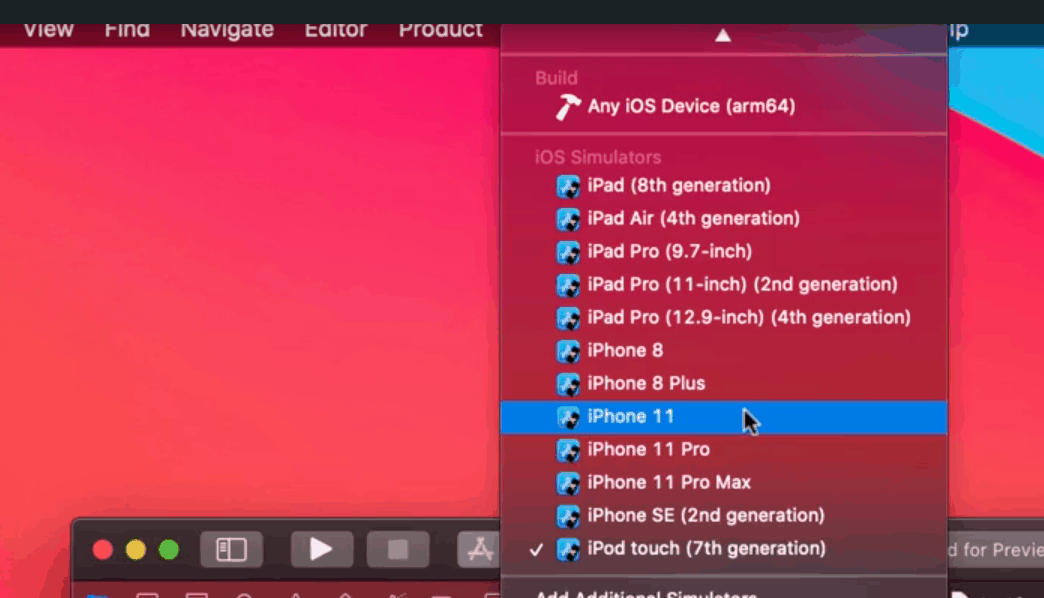1044x598 pixels.
Task: Open the Navigate menu
Action: (227, 29)
